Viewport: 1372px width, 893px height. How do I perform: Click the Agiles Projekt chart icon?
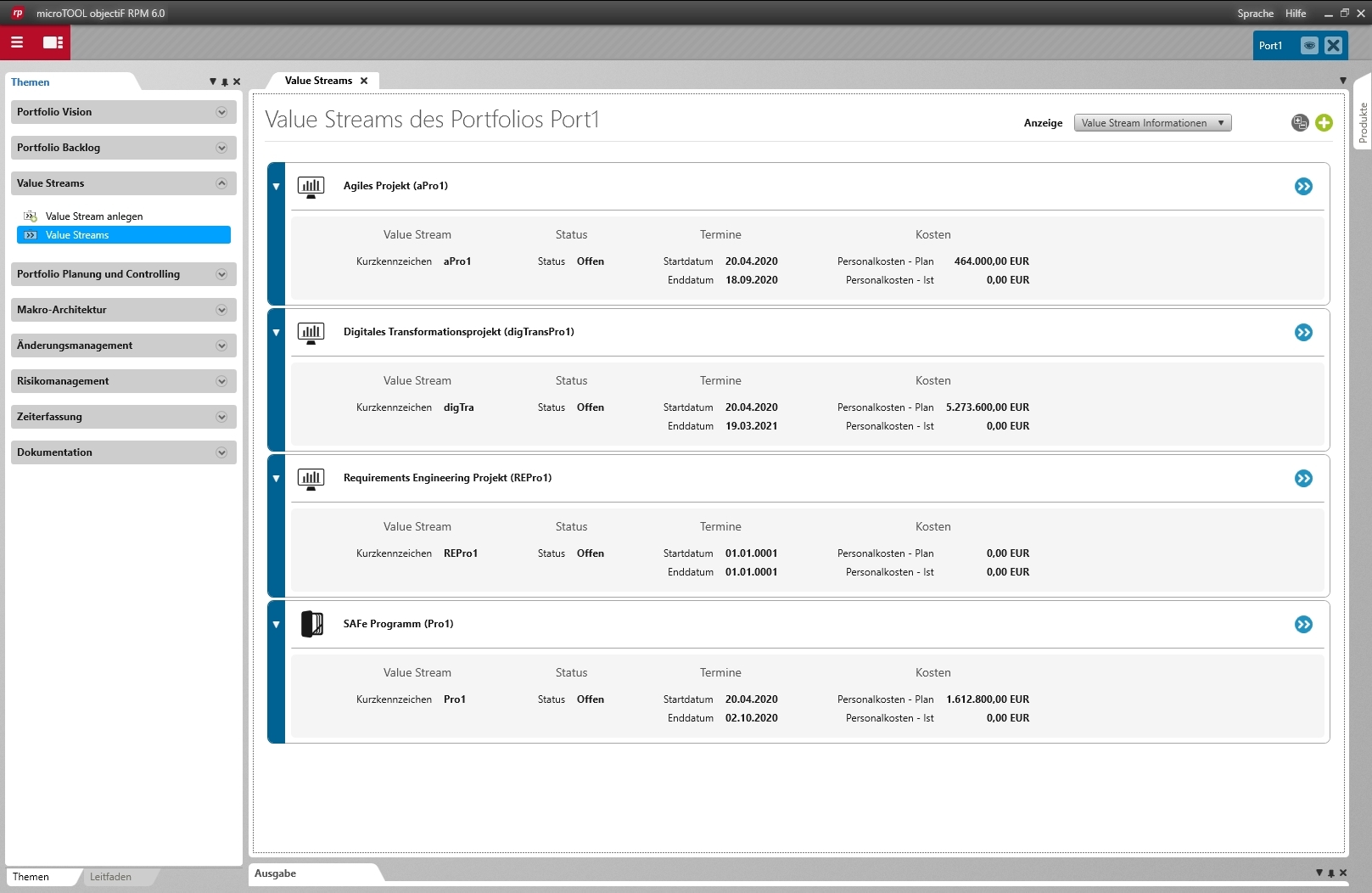311,187
